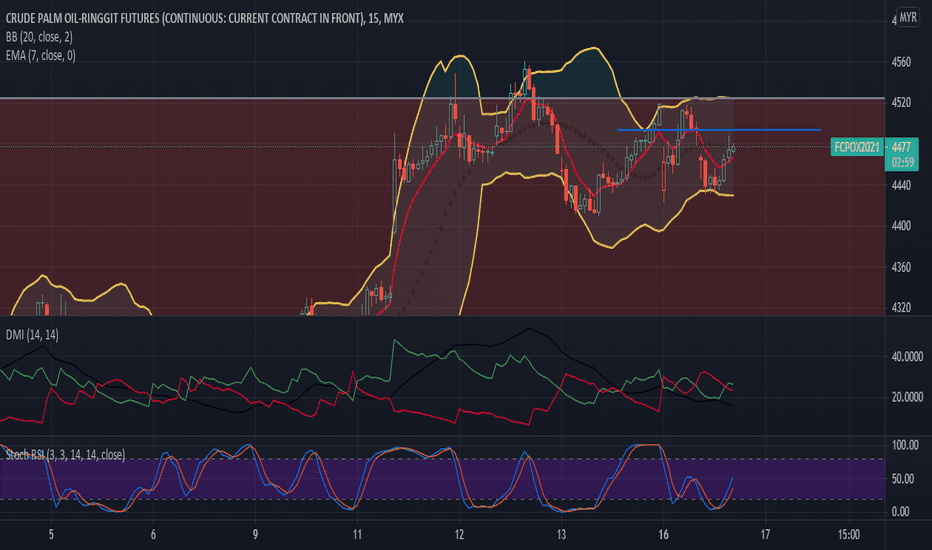Select the gray horizontal line near 4520
The width and height of the screenshot is (932, 550).
(x=442, y=98)
